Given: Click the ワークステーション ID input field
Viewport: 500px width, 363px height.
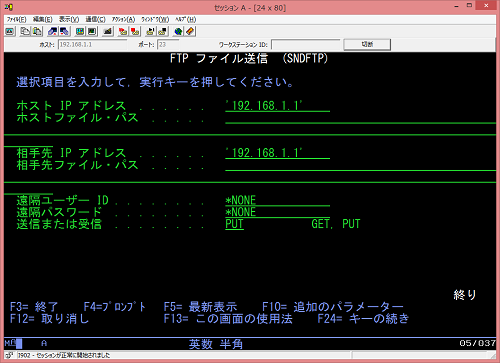Looking at the screenshot, I should pyautogui.click(x=306, y=44).
